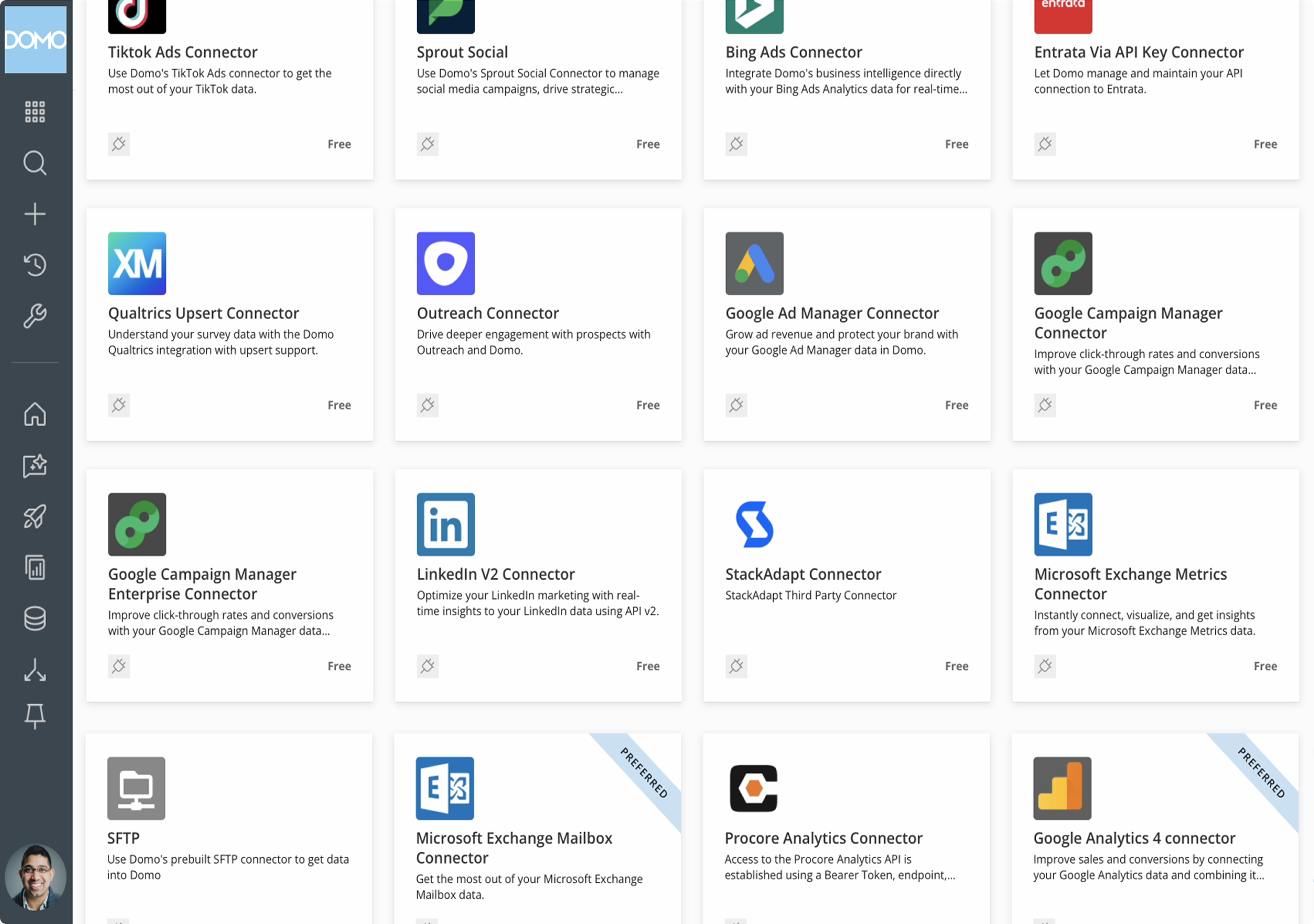The image size is (1314, 924).
Task: Click Google Campaign Manager Enterprise logo
Action: [137, 524]
